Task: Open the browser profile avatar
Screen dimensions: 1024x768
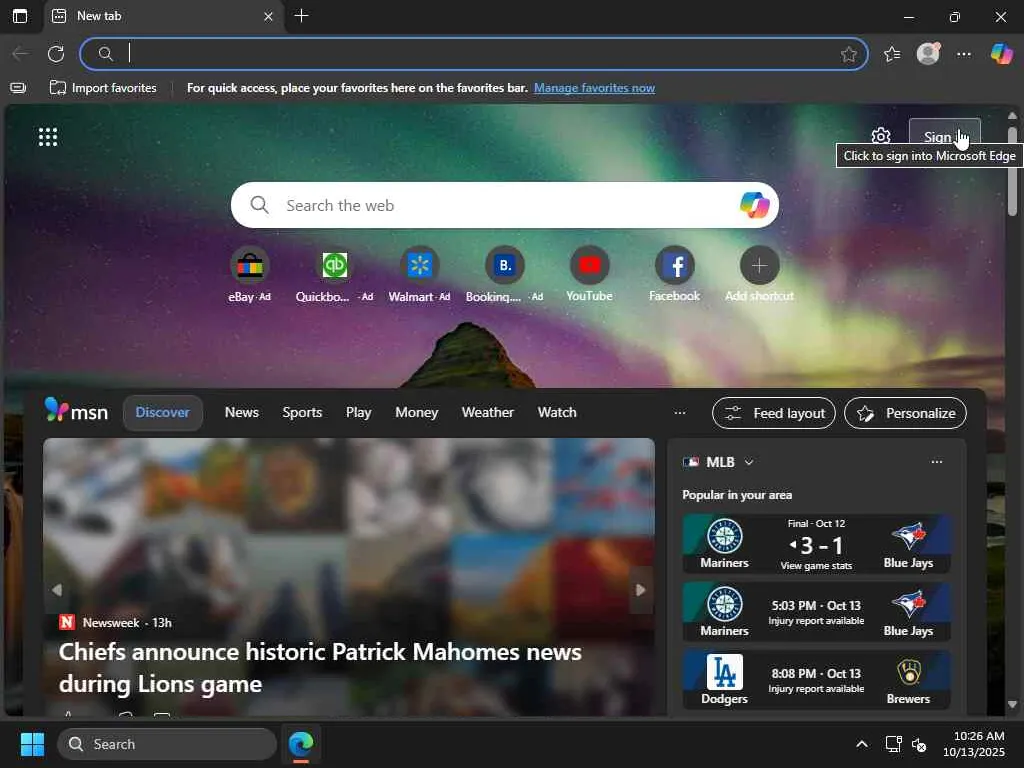Action: [928, 54]
